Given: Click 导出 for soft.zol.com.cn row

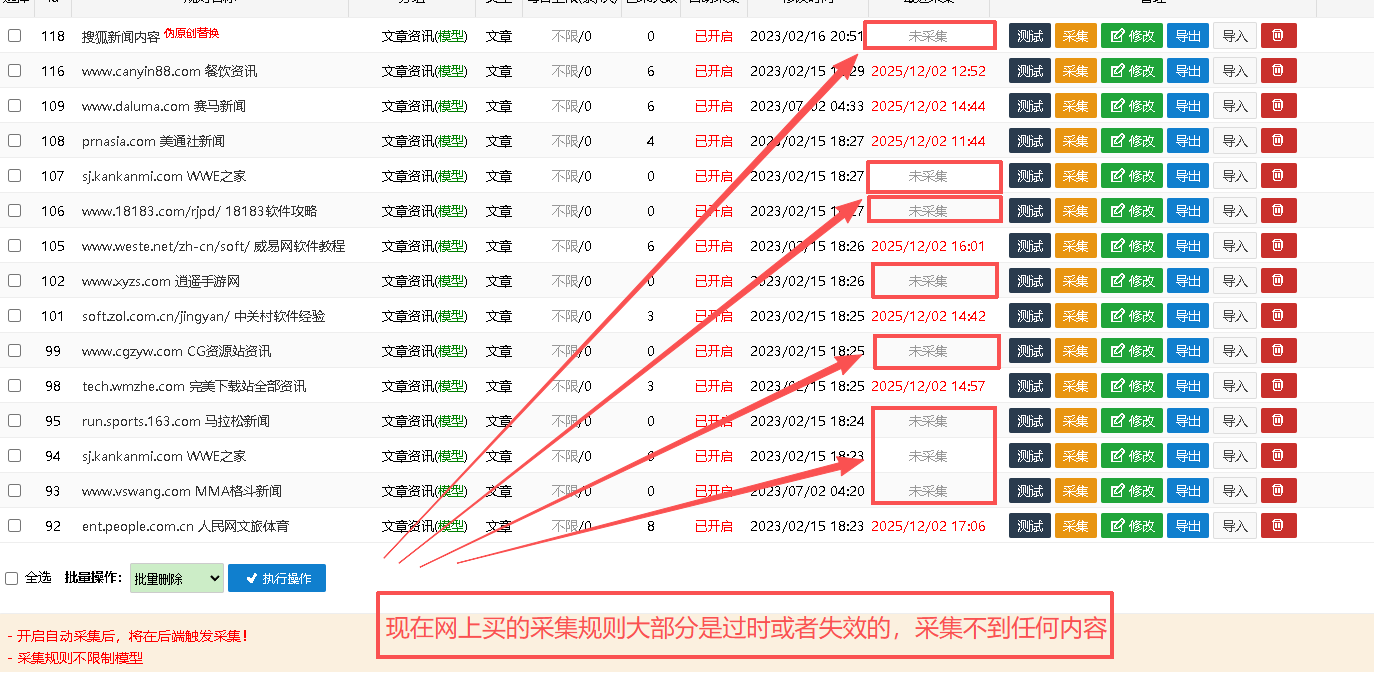Looking at the screenshot, I should (1188, 316).
